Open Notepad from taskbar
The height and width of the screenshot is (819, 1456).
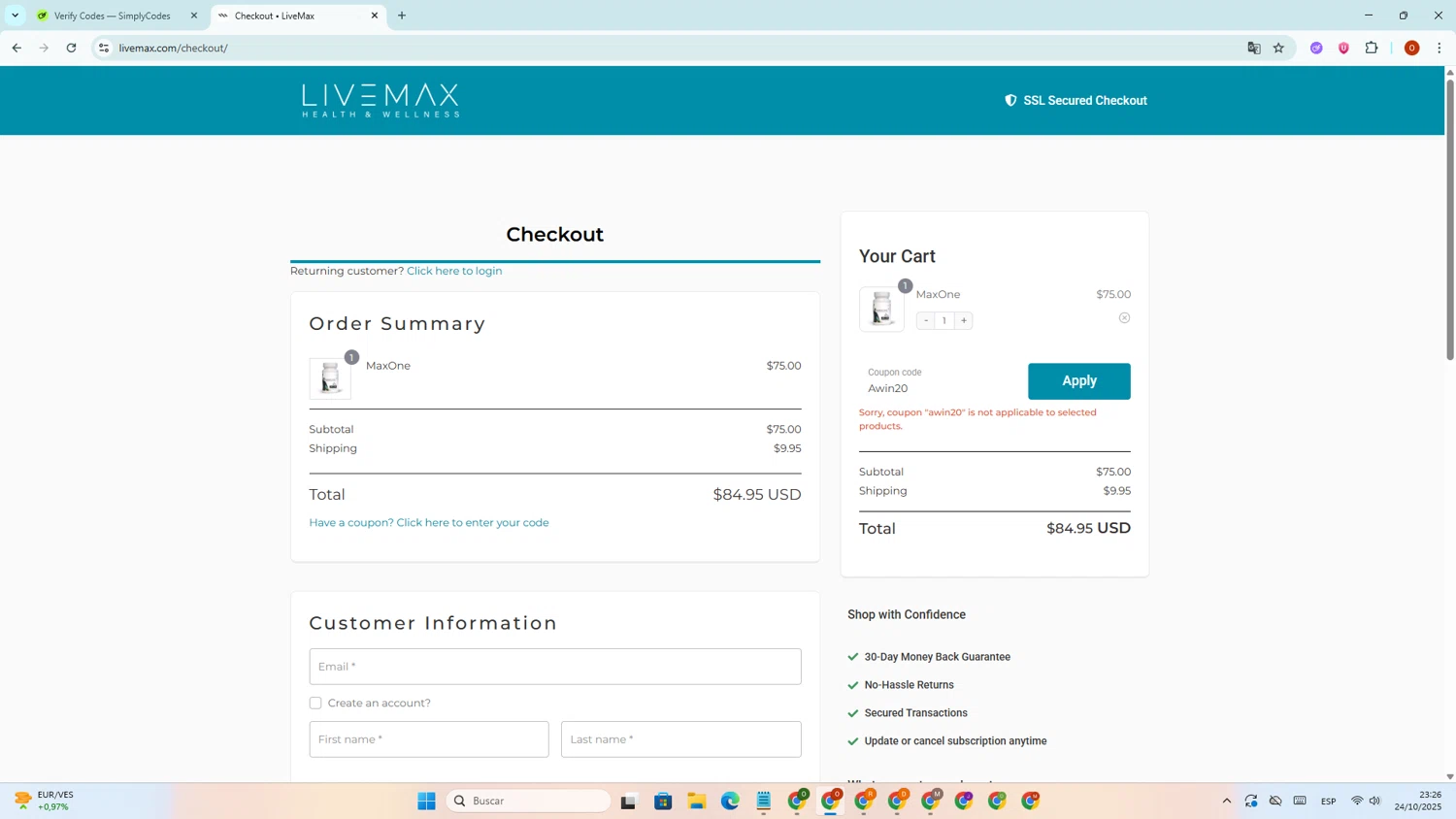tap(764, 801)
